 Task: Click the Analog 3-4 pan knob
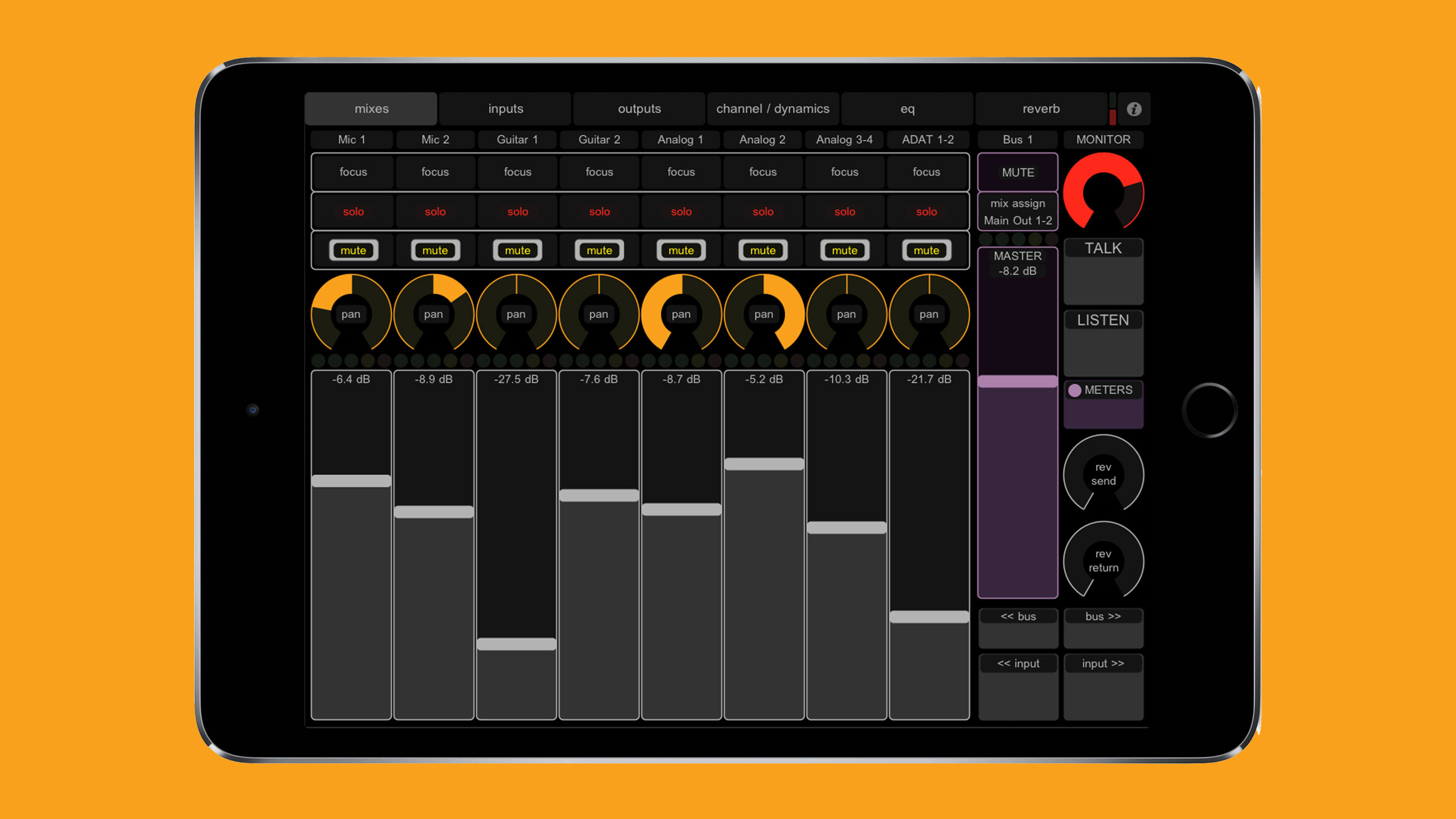(x=846, y=314)
